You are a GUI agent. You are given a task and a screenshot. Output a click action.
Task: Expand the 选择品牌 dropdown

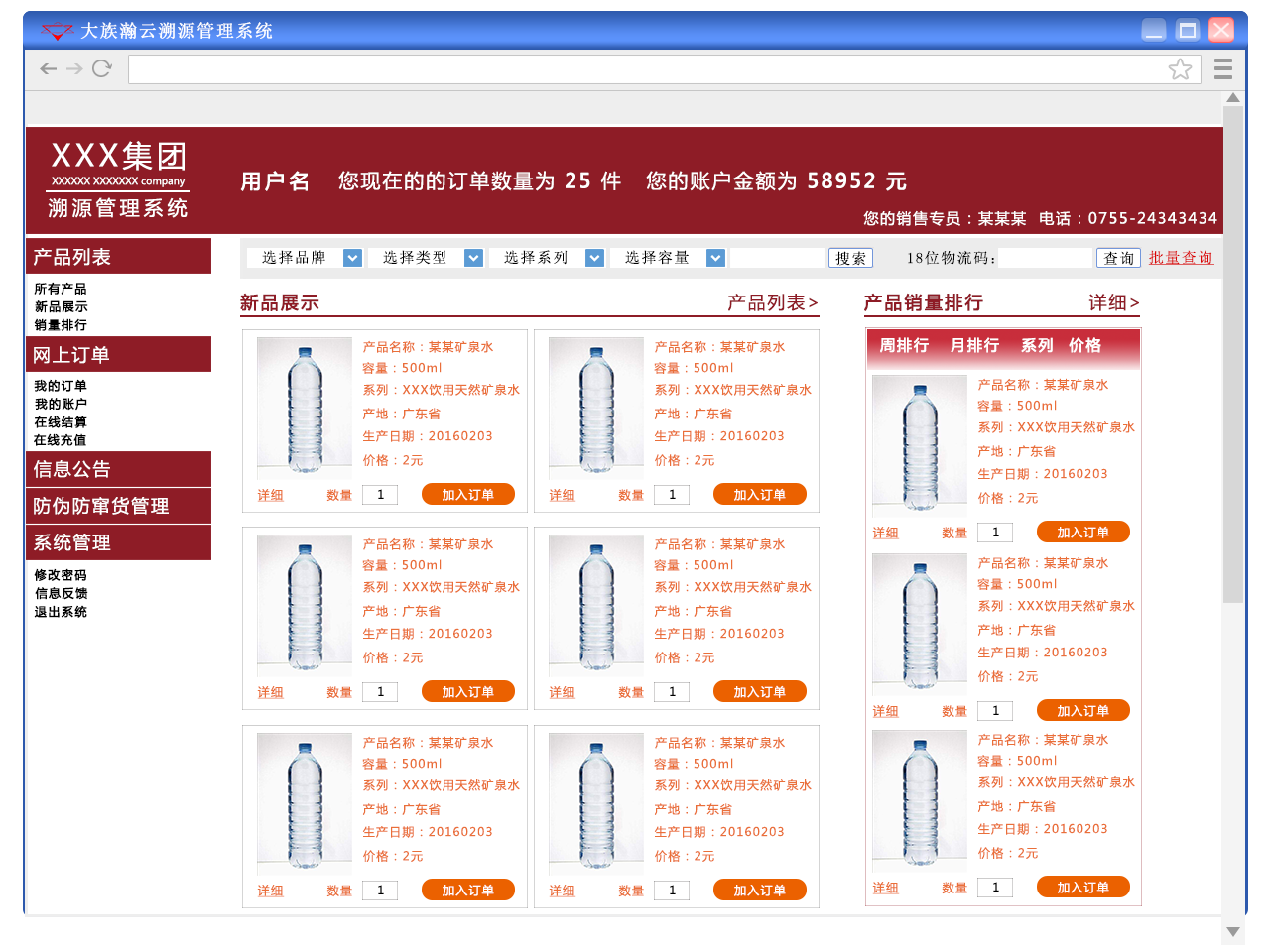click(352, 258)
